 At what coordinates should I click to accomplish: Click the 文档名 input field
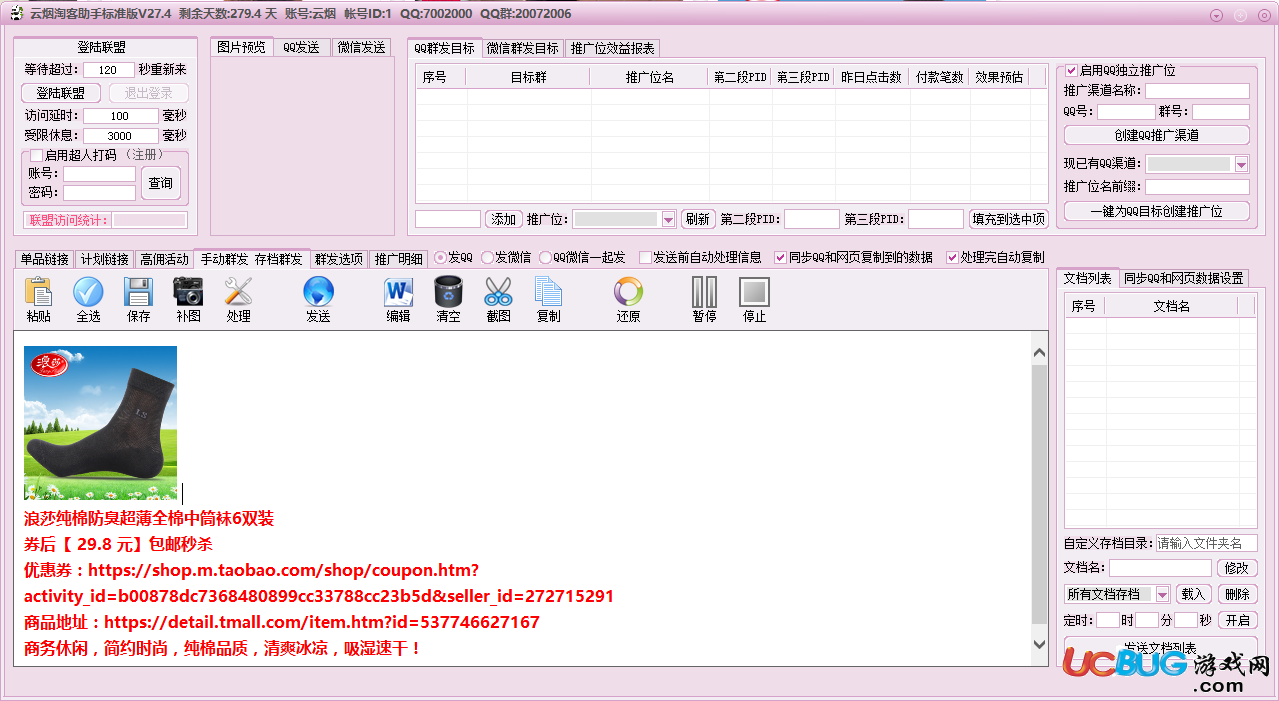pos(1160,568)
